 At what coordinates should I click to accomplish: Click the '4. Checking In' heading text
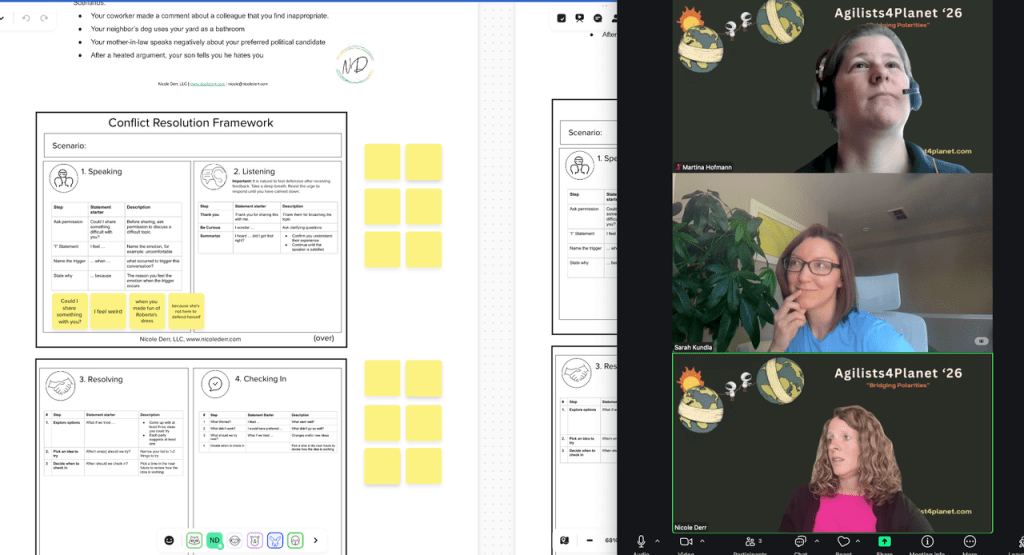click(261, 379)
